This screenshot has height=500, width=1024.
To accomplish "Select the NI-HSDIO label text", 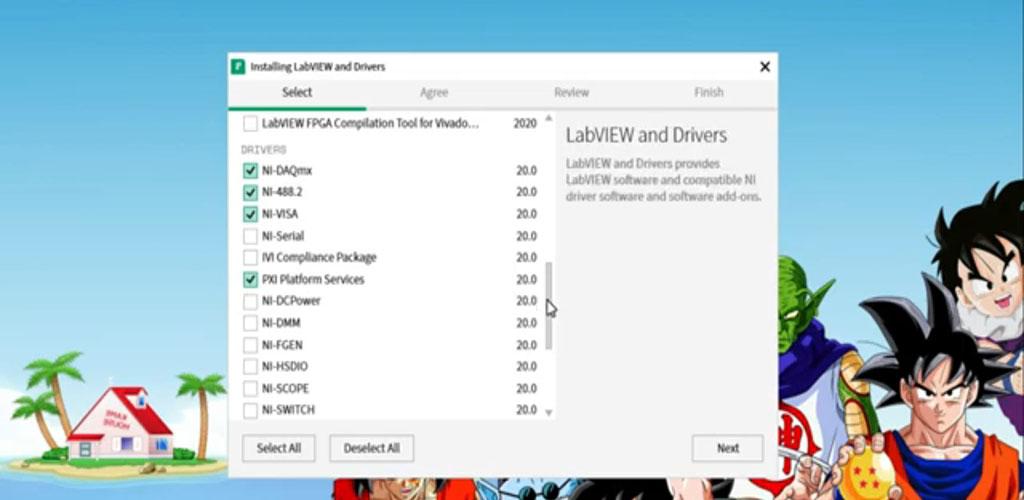I will (x=285, y=367).
